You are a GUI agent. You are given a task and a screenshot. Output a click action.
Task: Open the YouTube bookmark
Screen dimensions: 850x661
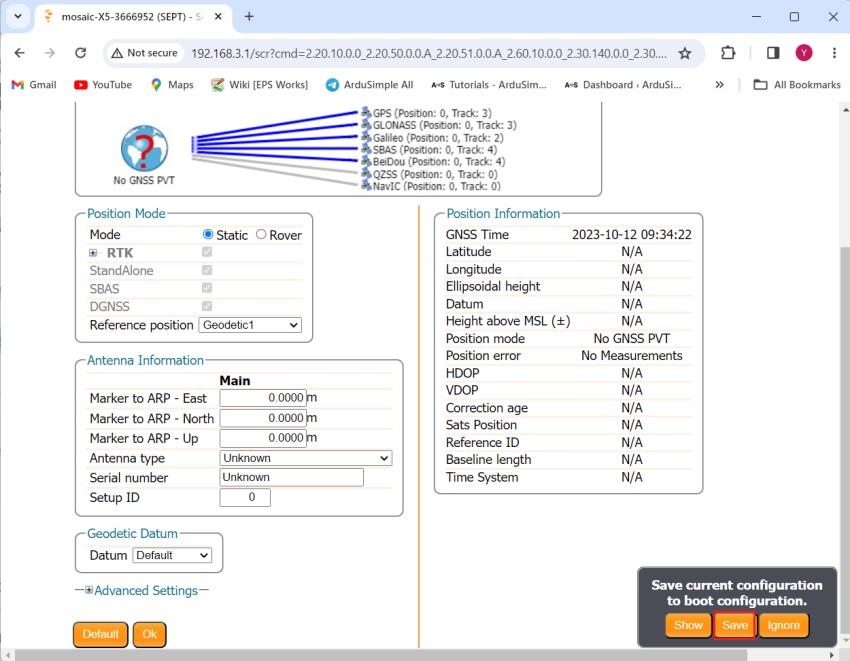103,85
